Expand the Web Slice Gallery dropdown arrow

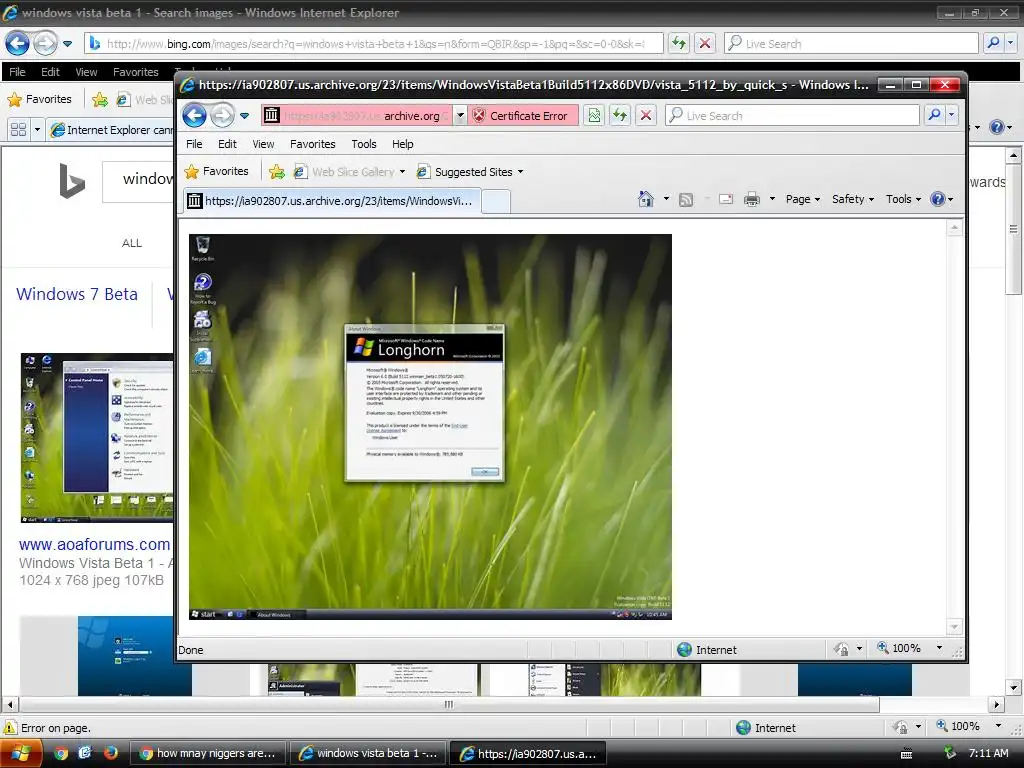pyautogui.click(x=402, y=172)
